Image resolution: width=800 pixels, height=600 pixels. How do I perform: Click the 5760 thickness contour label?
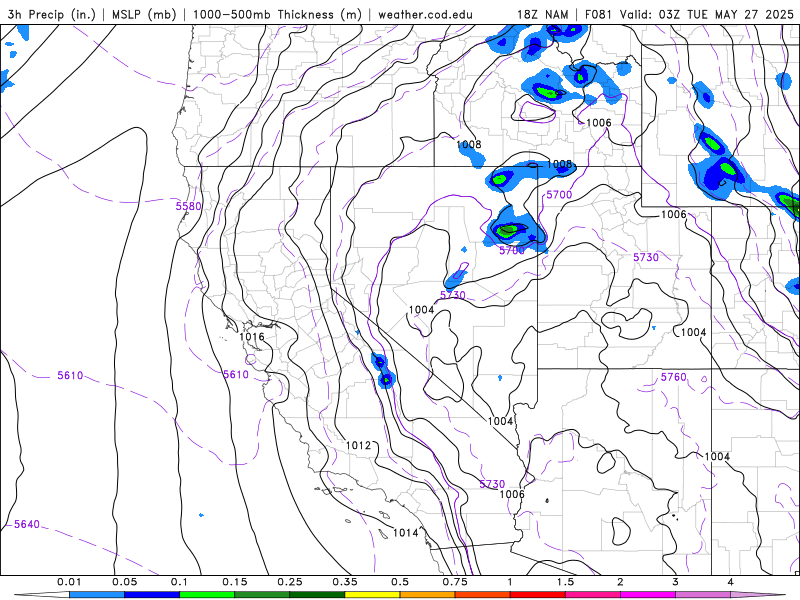(x=673, y=377)
